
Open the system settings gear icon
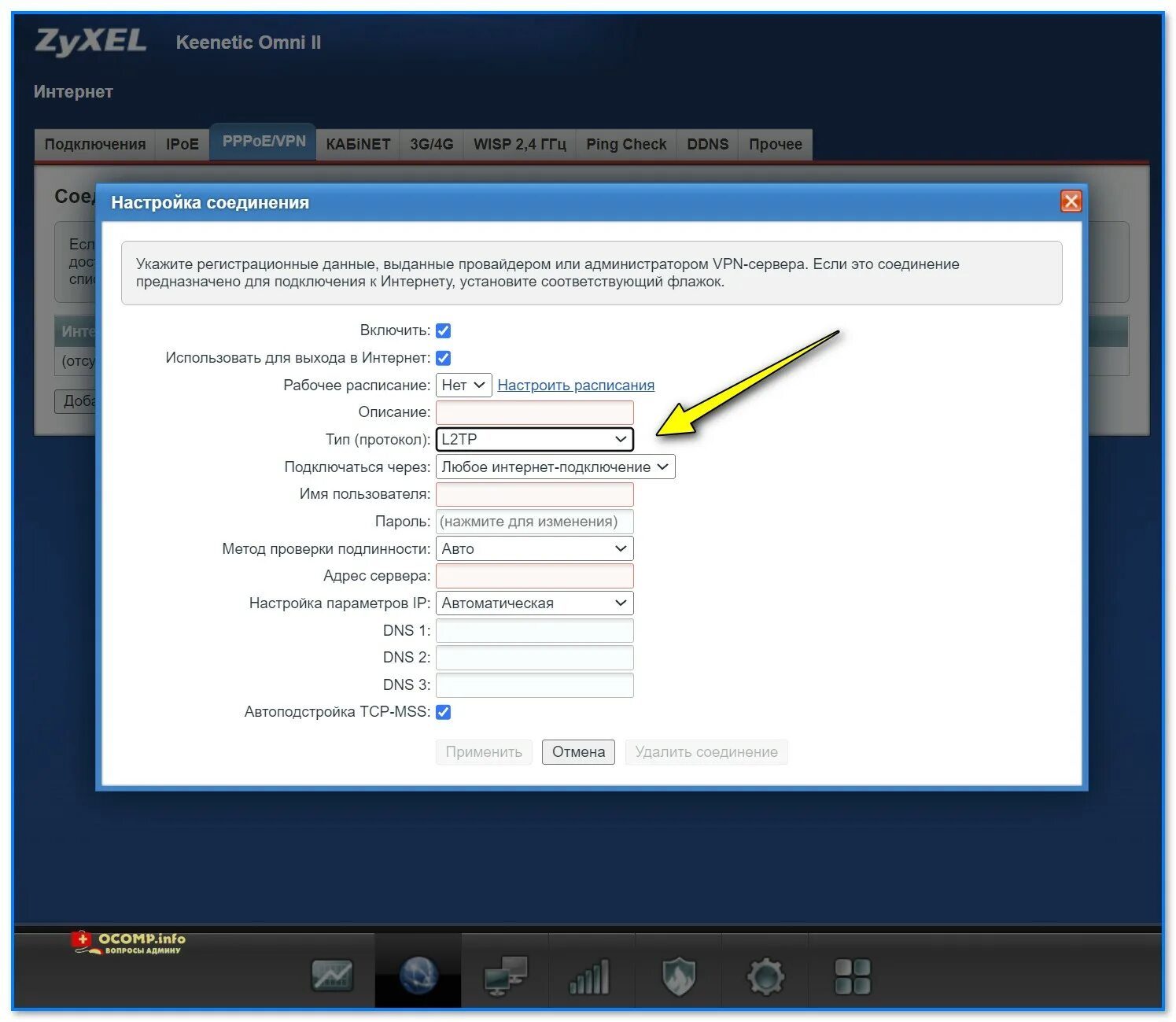pos(765,976)
